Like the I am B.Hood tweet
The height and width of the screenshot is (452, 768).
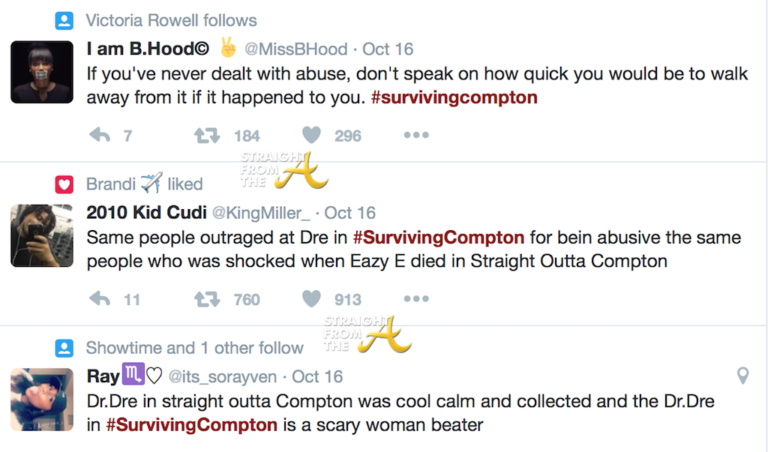[x=312, y=135]
